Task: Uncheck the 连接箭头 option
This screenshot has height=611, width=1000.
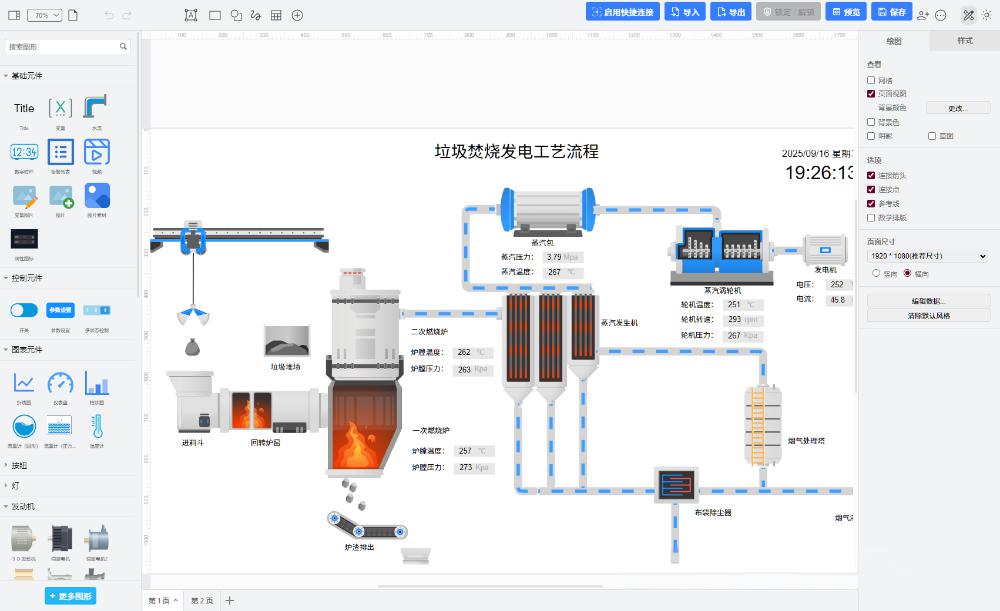Action: point(871,175)
